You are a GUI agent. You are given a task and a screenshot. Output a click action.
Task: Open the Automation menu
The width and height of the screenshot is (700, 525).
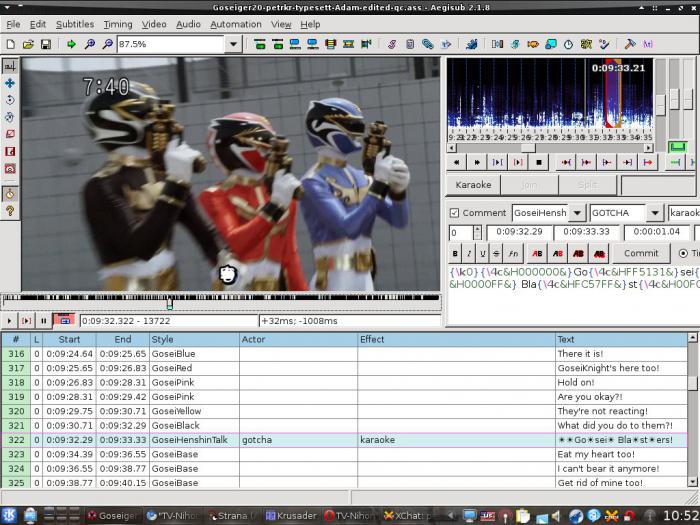click(236, 24)
